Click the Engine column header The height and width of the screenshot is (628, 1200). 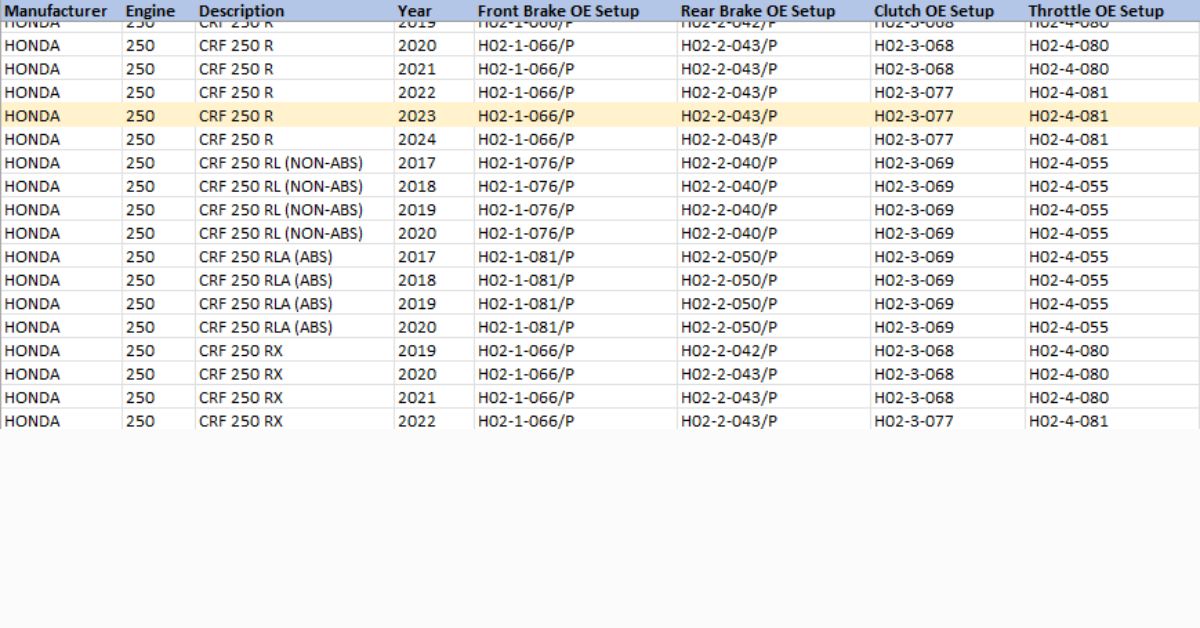coord(150,11)
